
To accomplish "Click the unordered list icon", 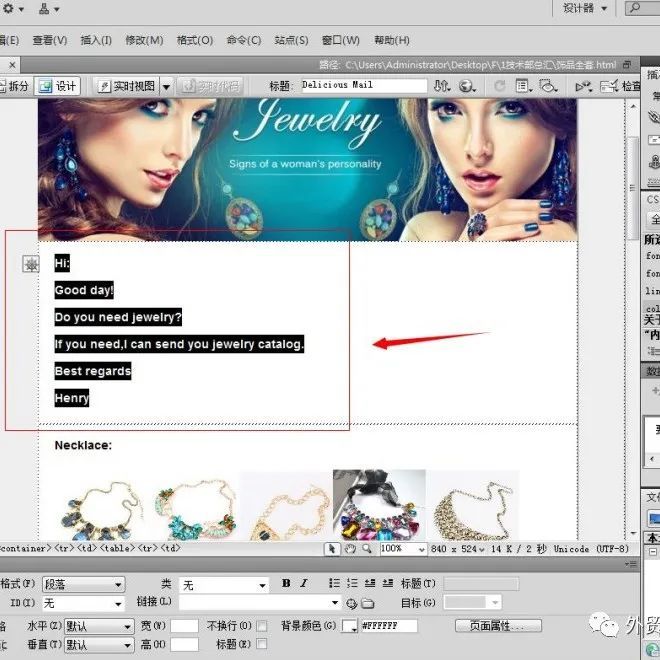I will pos(334,583).
